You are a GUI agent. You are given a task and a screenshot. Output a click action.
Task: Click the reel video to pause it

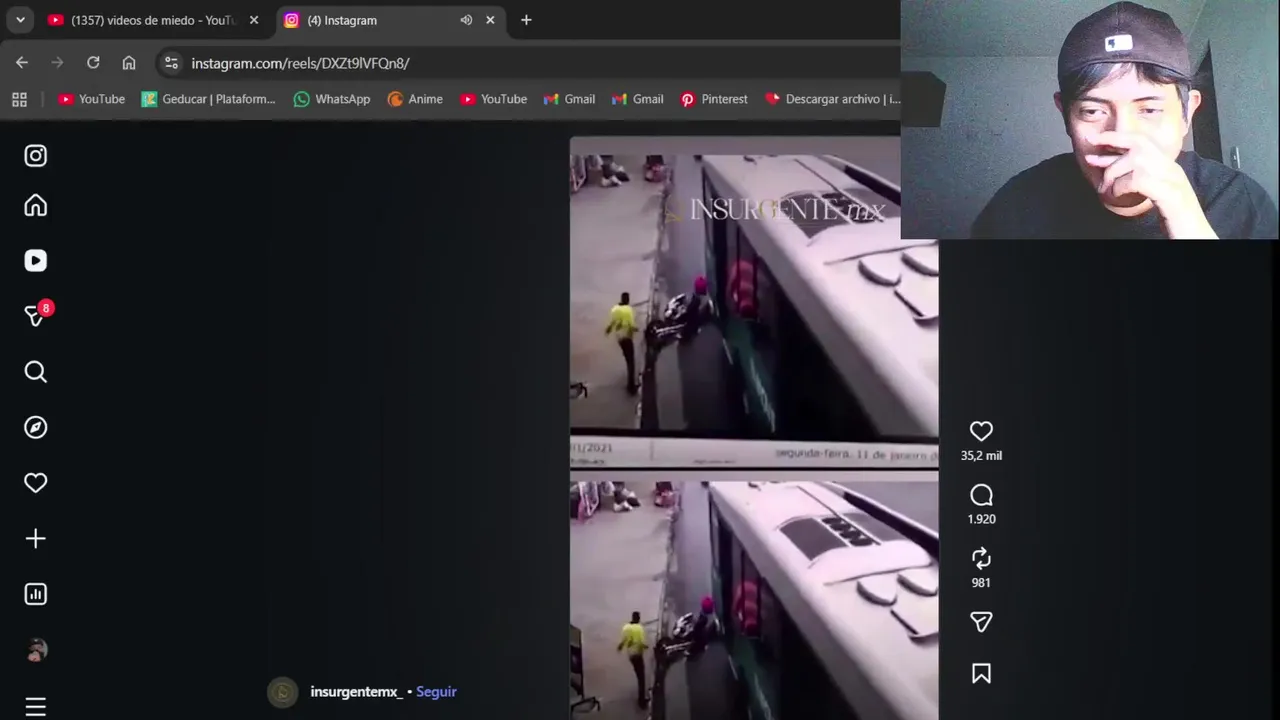pos(754,428)
